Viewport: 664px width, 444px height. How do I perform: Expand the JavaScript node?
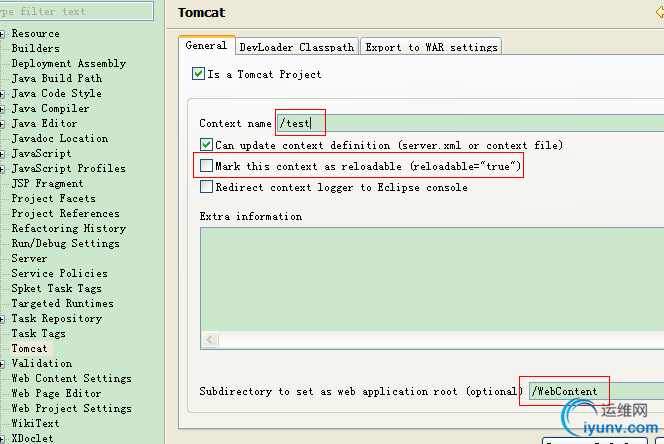pyautogui.click(x=2, y=154)
